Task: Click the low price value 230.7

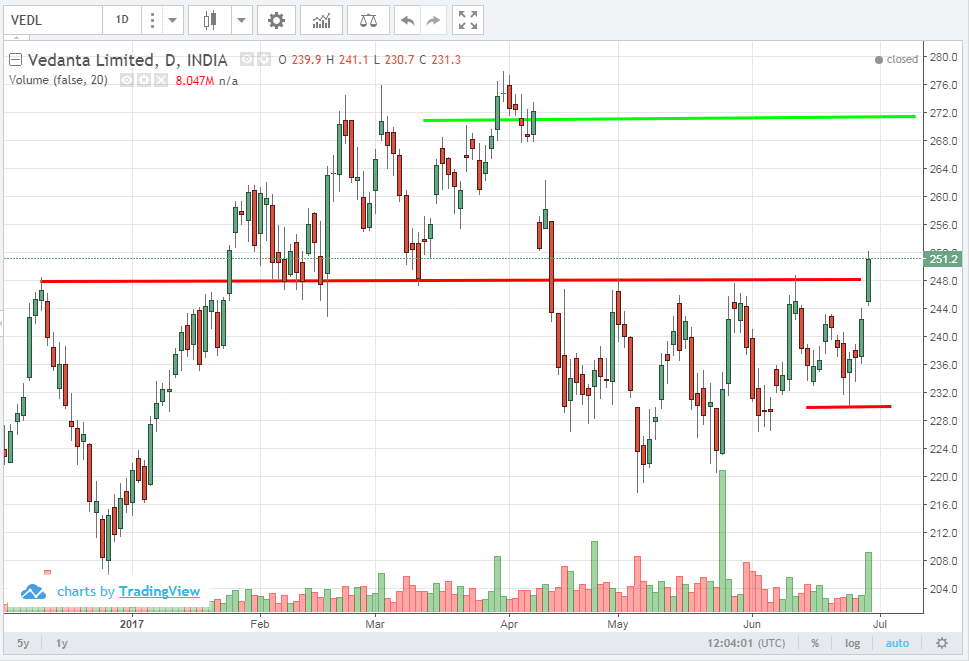Action: click(399, 60)
